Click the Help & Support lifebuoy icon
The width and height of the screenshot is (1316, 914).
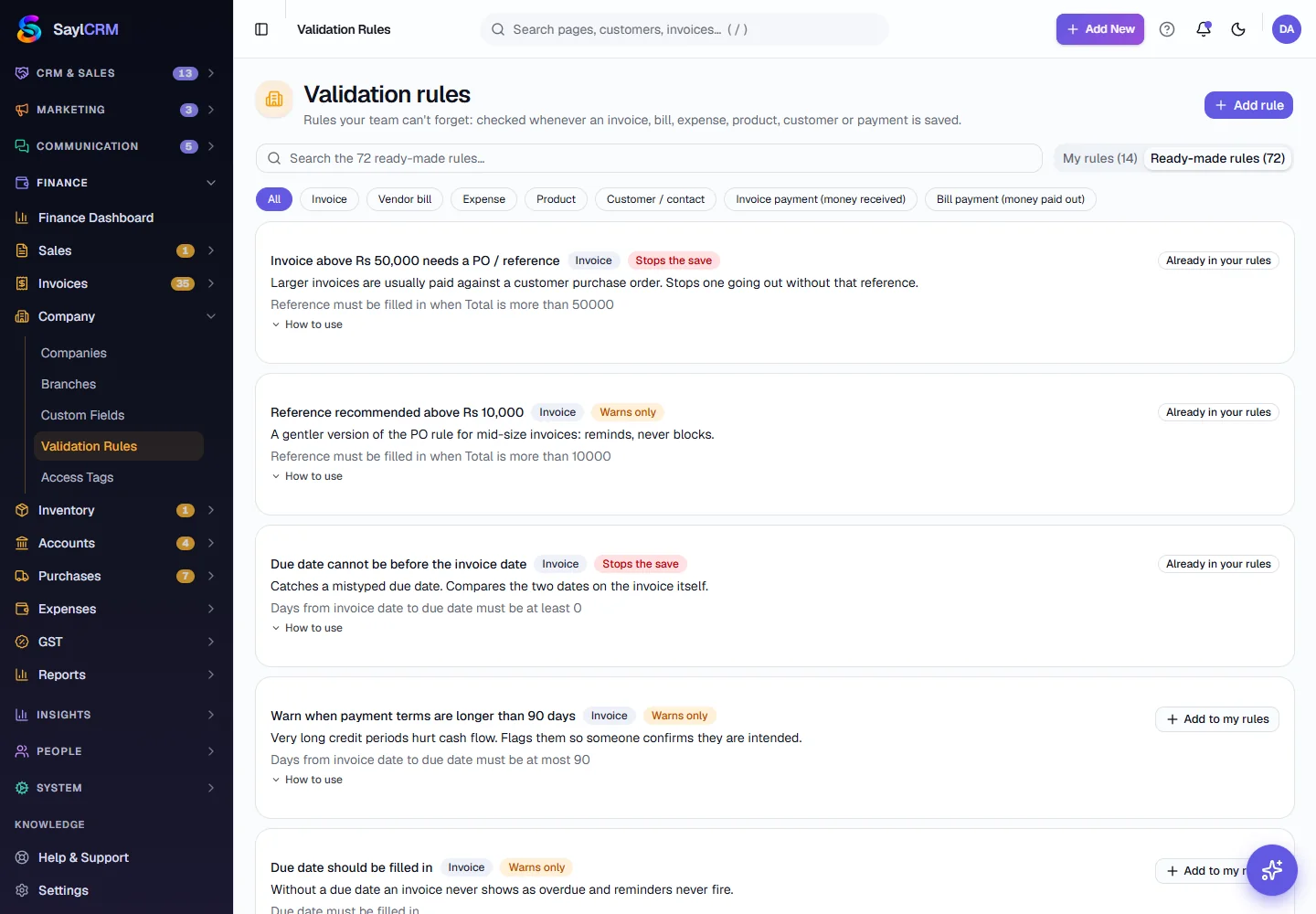pyautogui.click(x=22, y=857)
